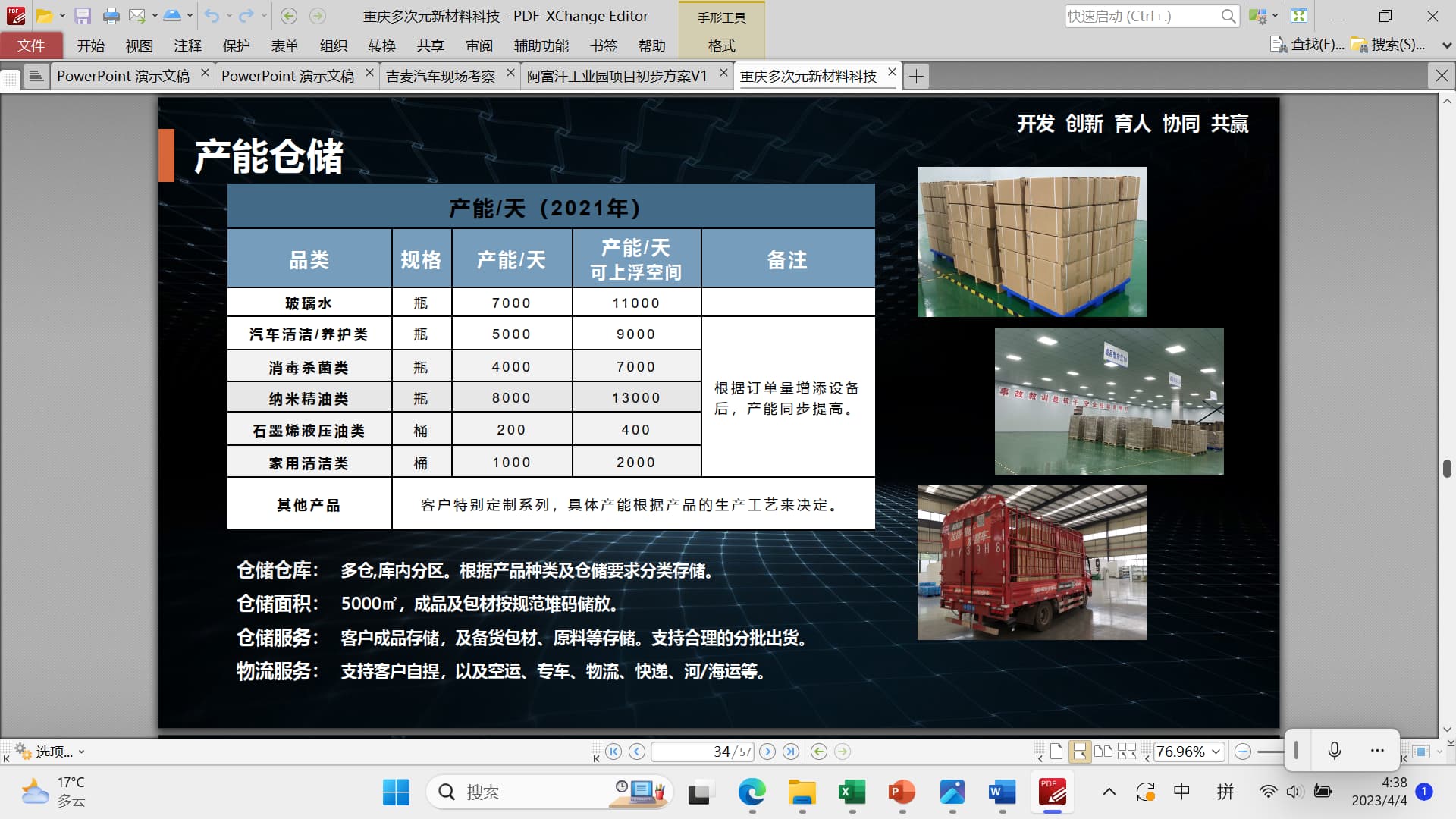Switch to 吉麦汽车现场考察 document tab

coord(441,76)
